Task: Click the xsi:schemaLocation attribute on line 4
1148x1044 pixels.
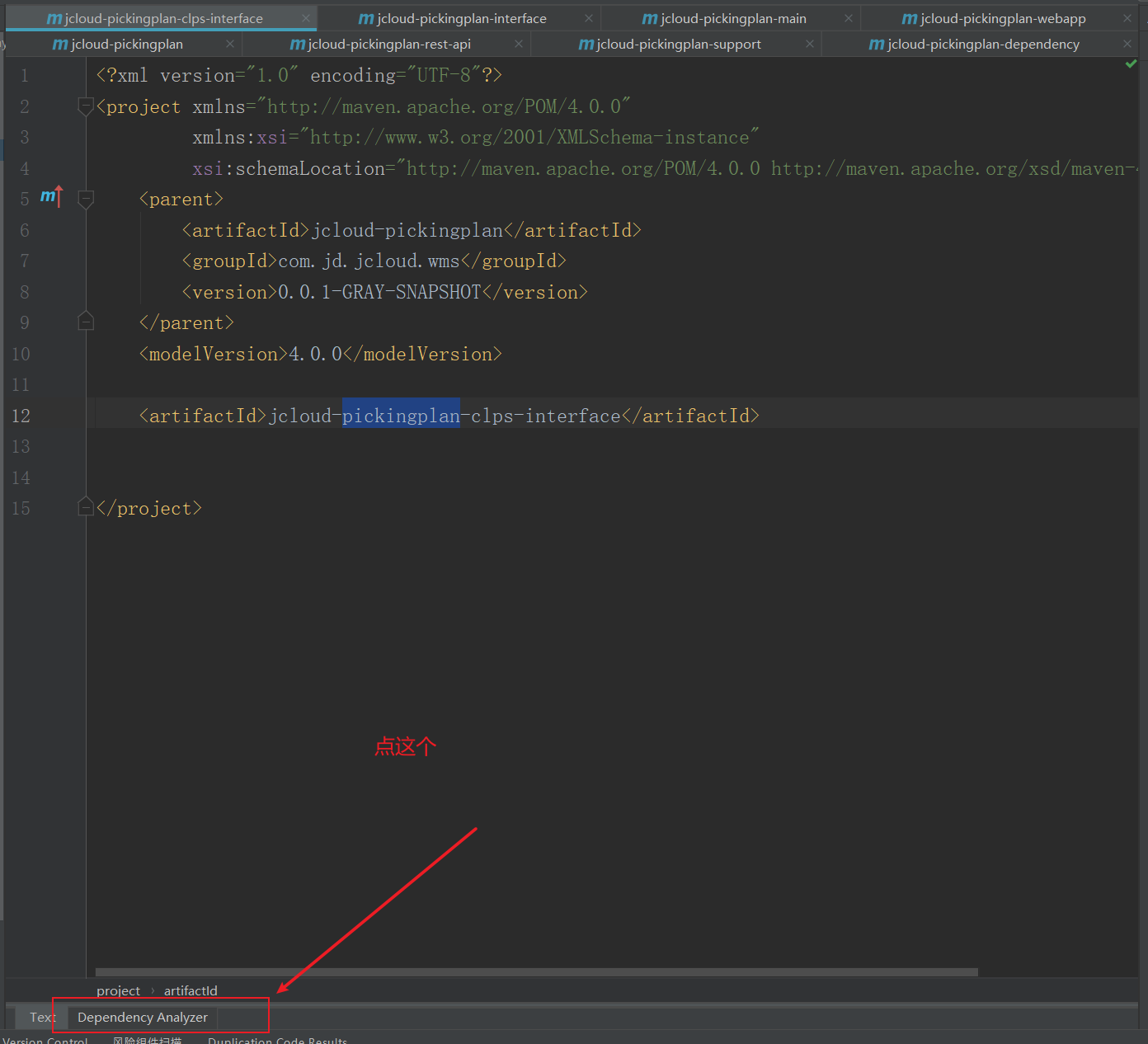Action: click(289, 168)
